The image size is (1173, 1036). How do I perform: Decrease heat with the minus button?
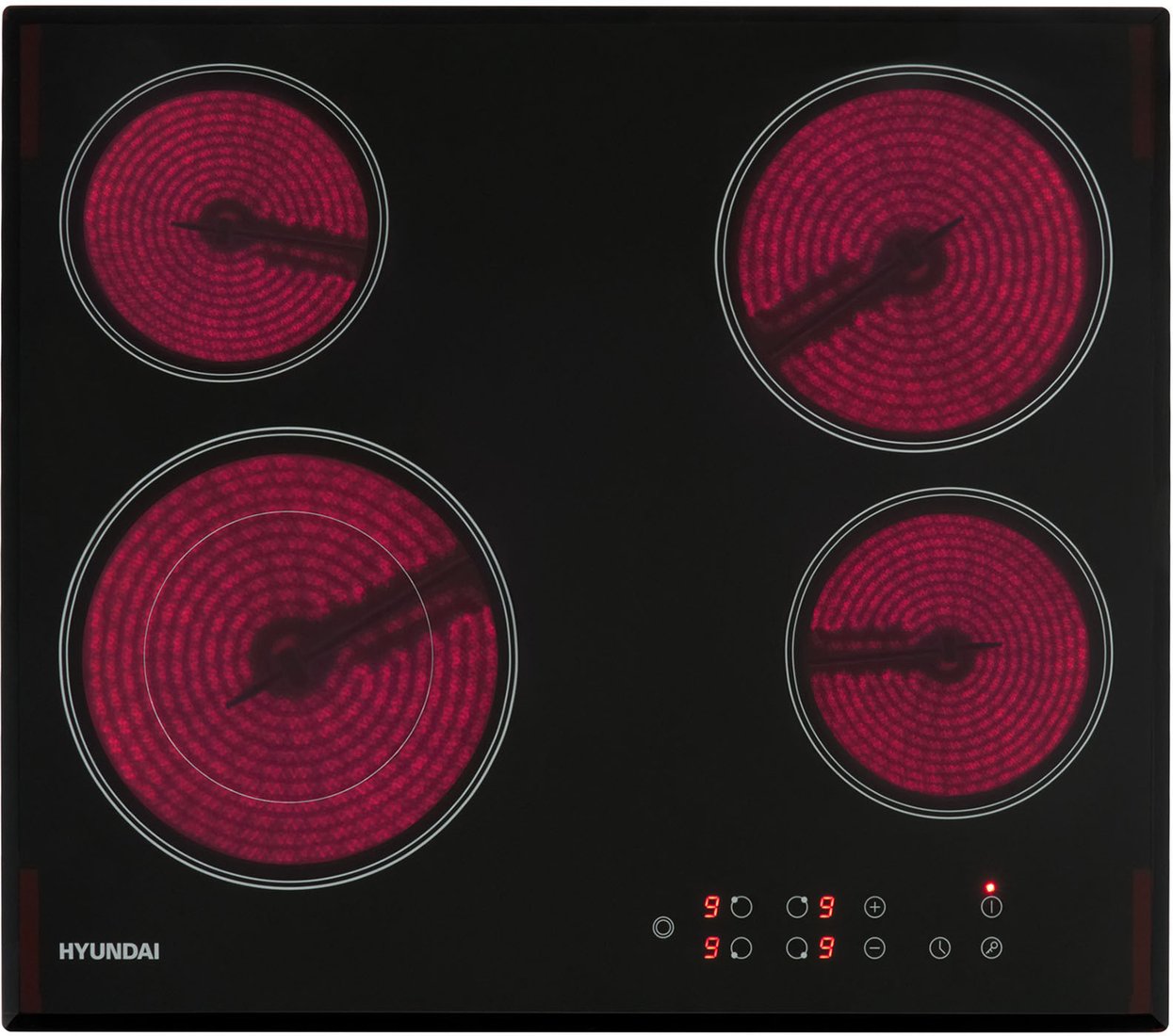(x=874, y=948)
